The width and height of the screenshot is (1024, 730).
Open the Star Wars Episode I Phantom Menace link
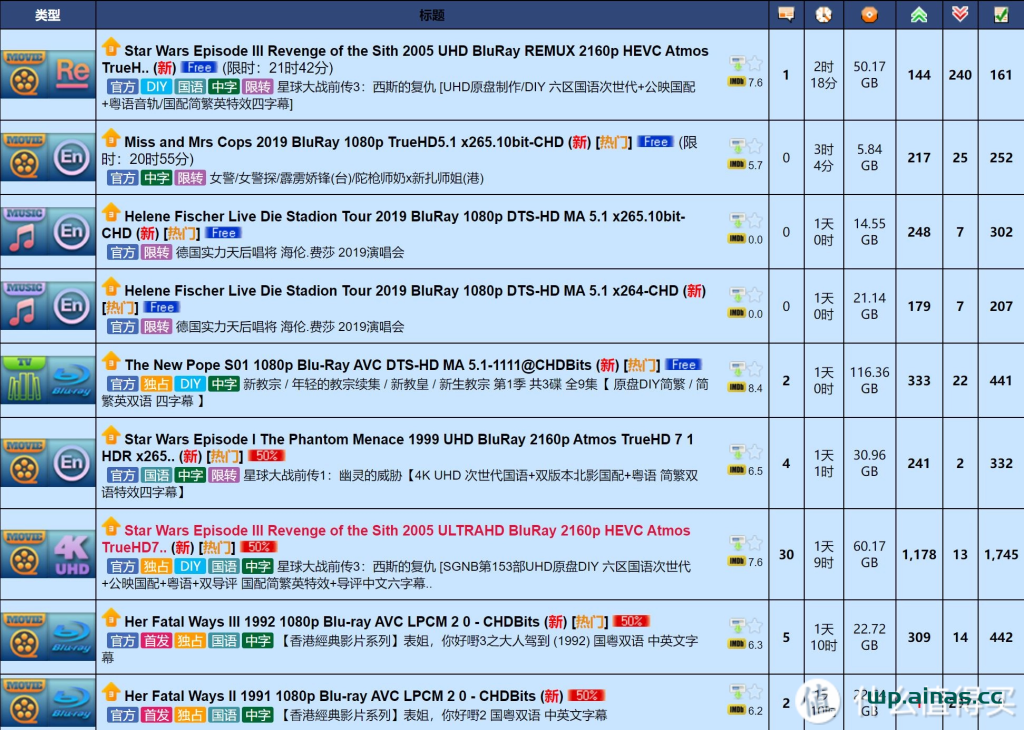(x=398, y=447)
